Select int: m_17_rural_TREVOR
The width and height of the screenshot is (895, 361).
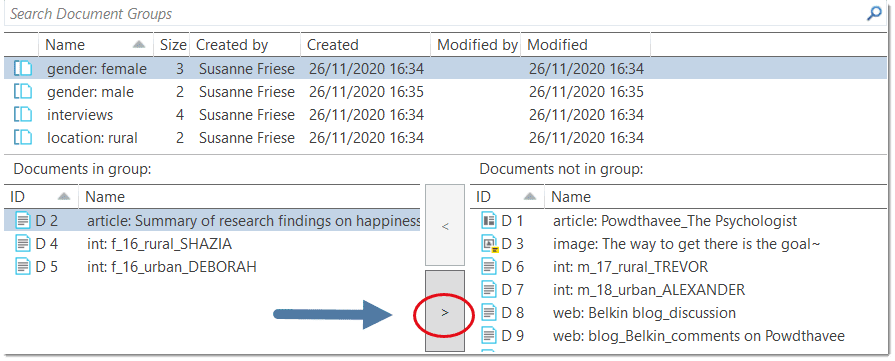coord(630,267)
